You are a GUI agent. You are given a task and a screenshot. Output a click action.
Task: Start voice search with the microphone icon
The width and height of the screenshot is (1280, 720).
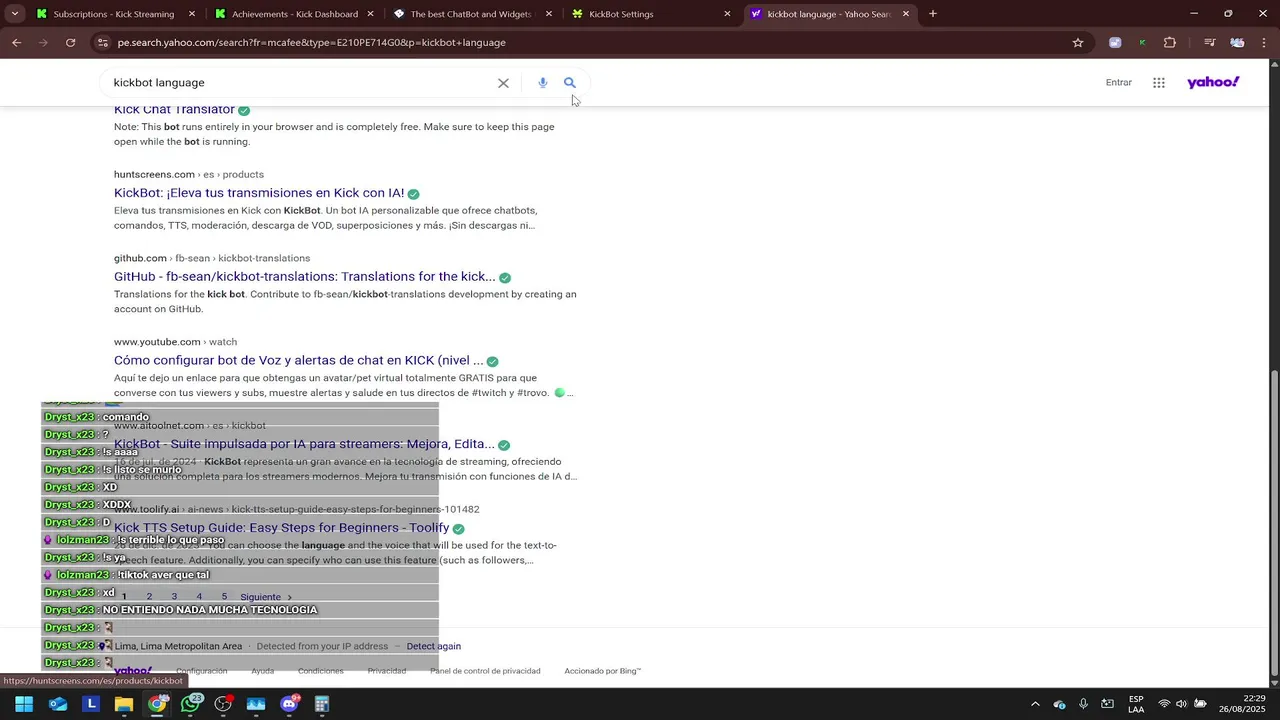[542, 83]
